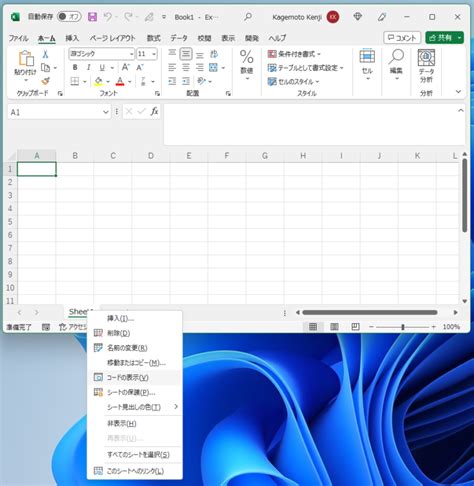Open the fill color dropdown arrow

tap(108, 81)
